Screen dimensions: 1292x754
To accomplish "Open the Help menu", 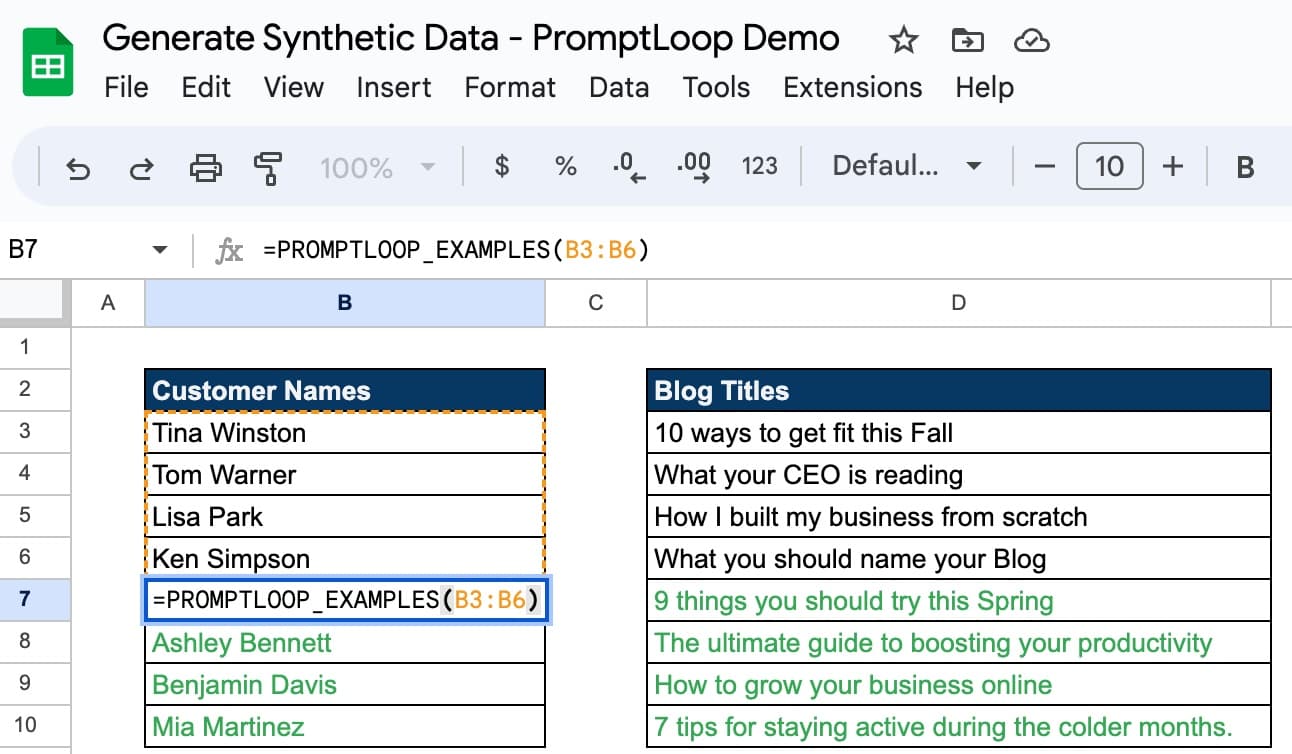I will (x=984, y=87).
